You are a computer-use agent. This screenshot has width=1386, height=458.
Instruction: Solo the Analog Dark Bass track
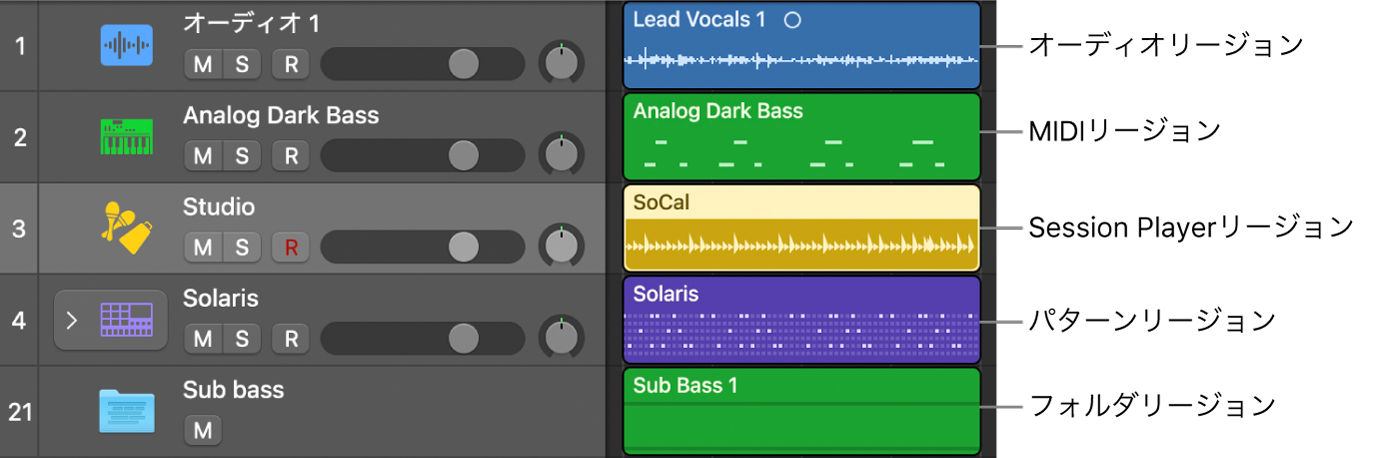pos(242,156)
